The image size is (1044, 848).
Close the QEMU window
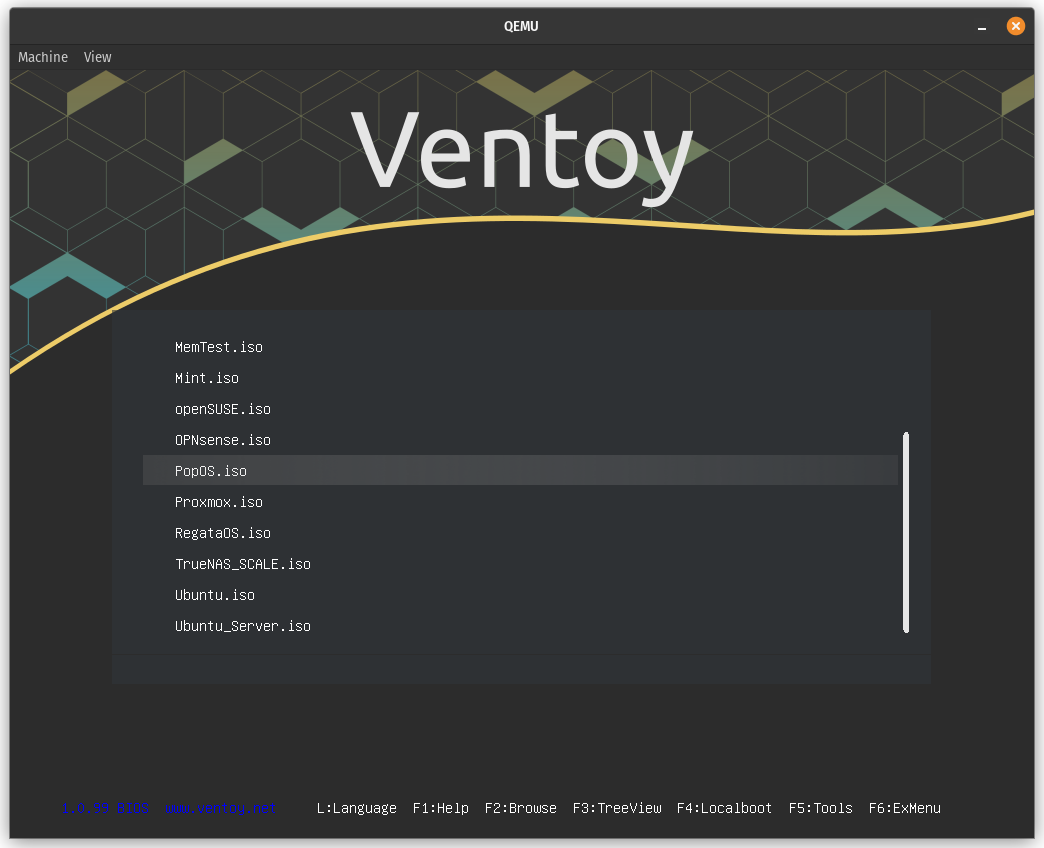point(1015,26)
